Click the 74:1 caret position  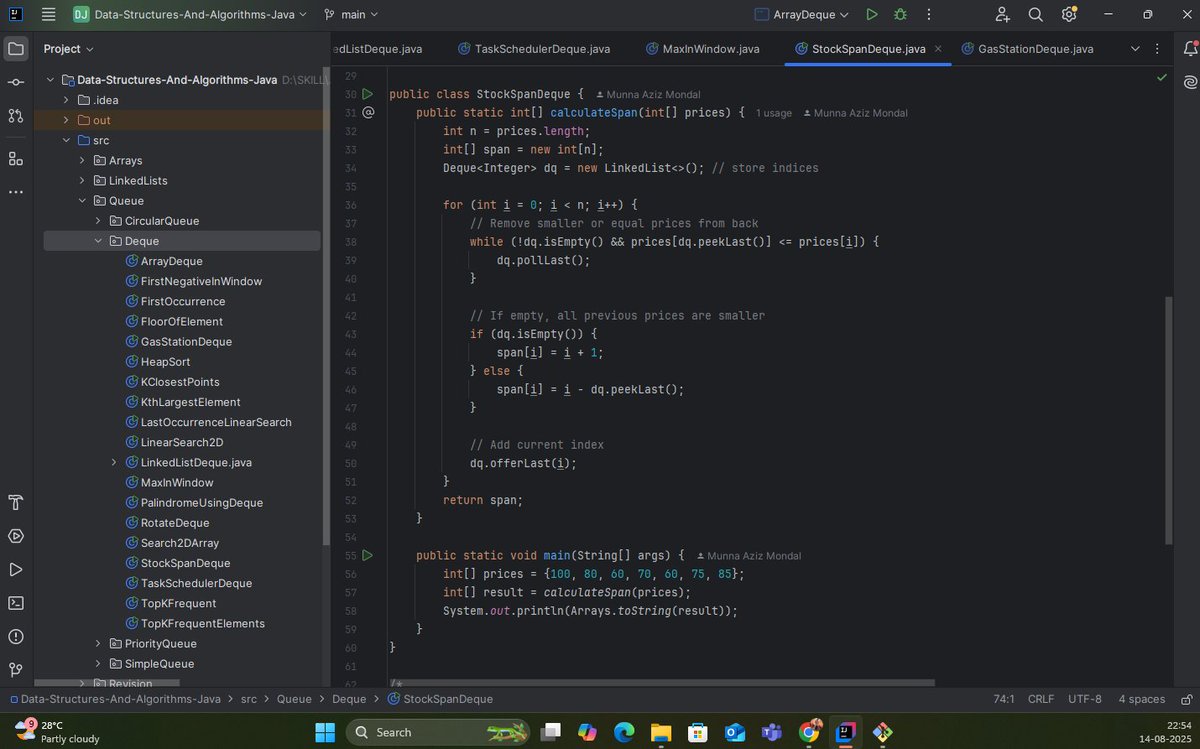point(1004,699)
